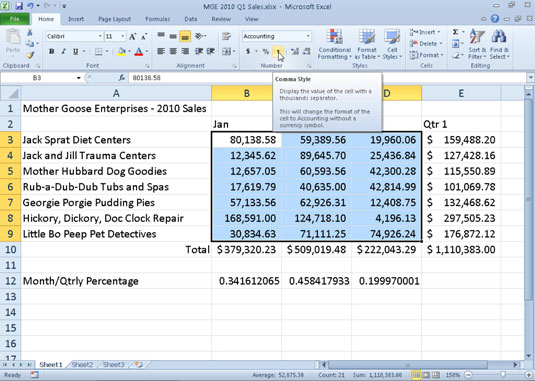Decrease indent in Alignment group
The height and width of the screenshot is (381, 535).
[x=199, y=52]
